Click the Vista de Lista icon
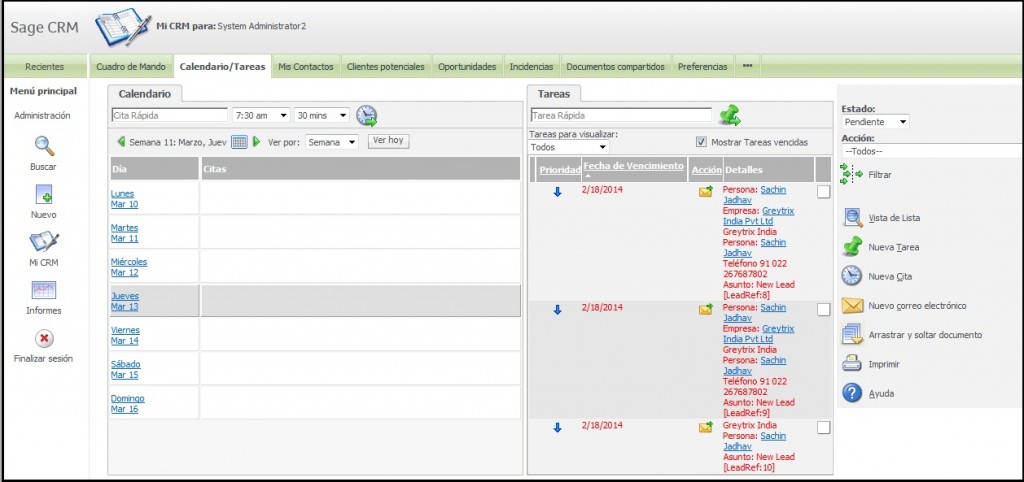 [852, 217]
